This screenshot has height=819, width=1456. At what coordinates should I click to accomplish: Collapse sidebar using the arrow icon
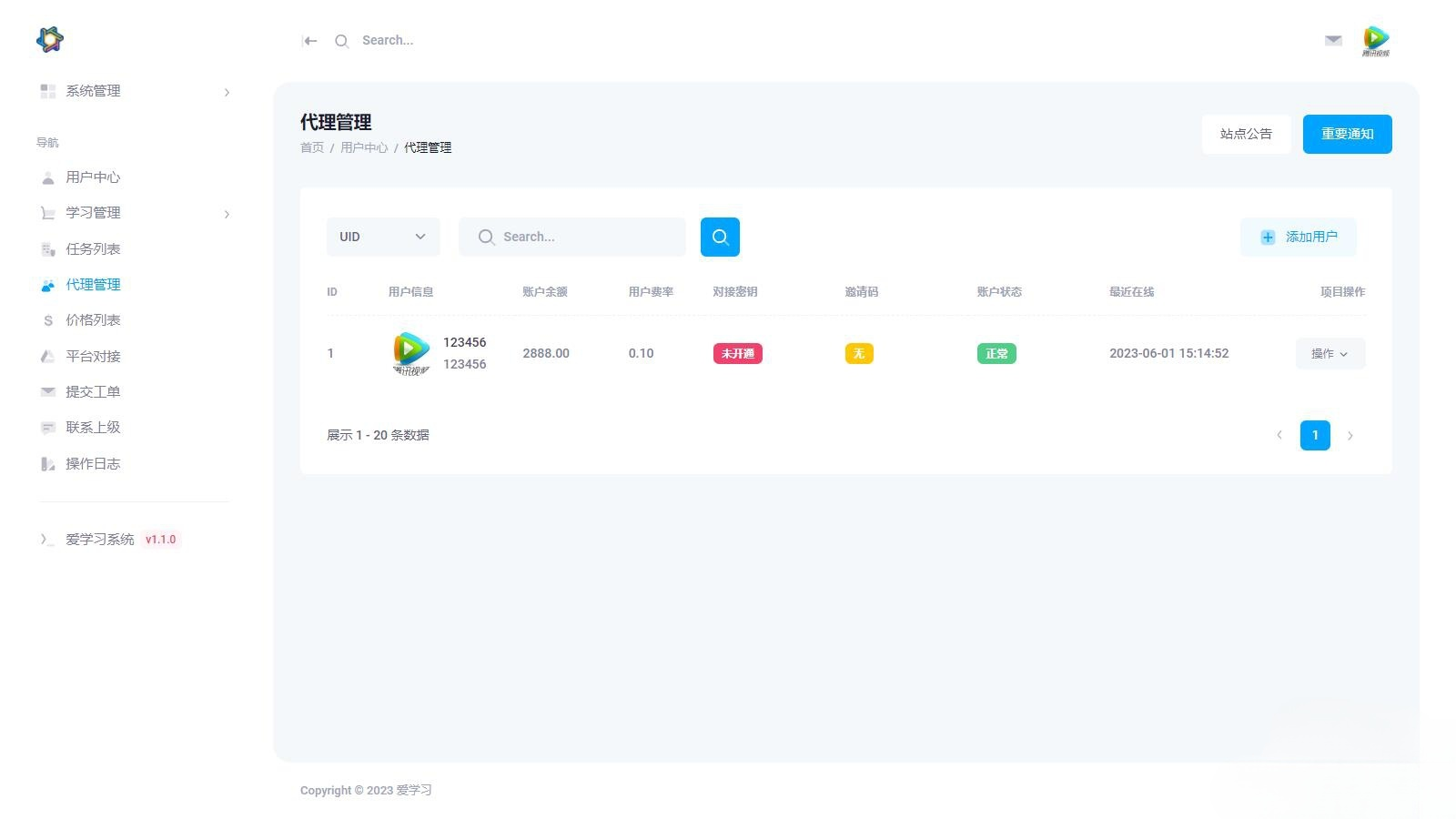(310, 41)
